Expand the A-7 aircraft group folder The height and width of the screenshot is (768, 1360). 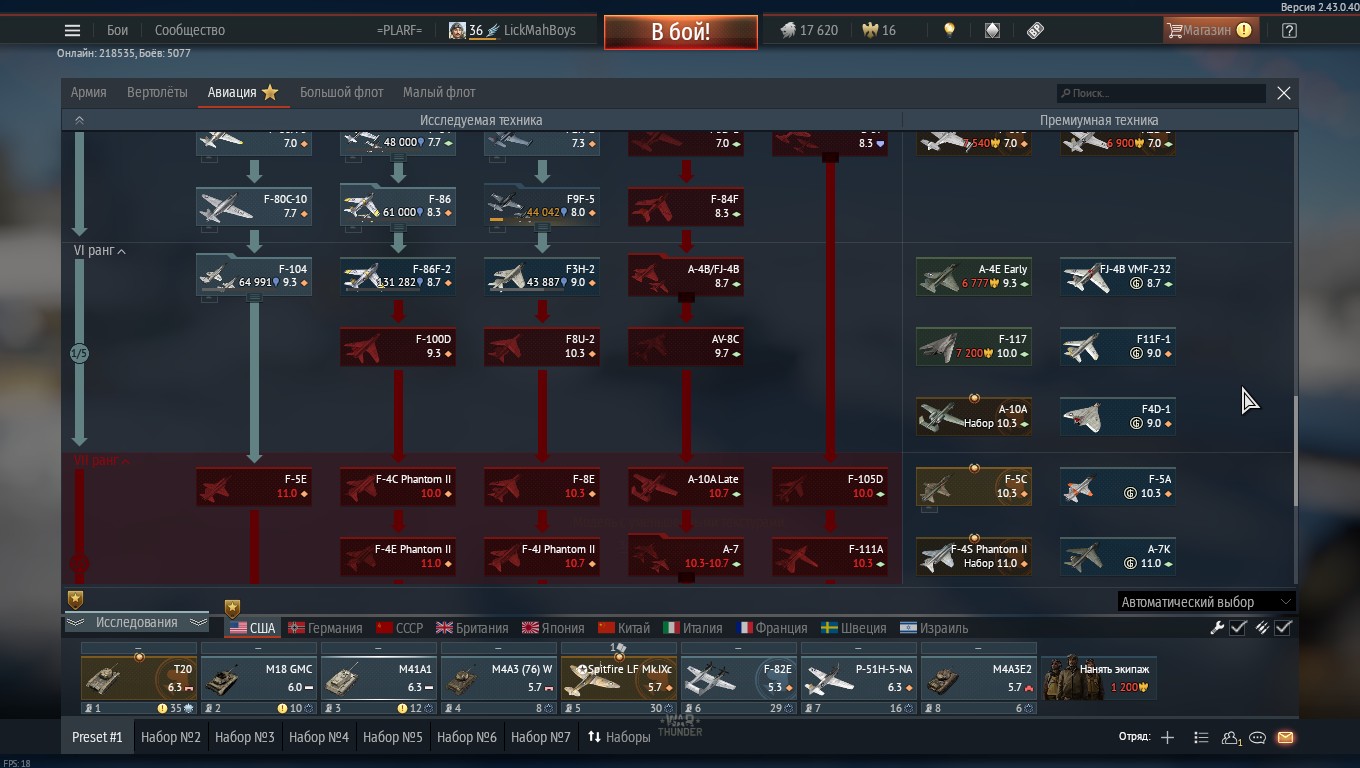686,555
